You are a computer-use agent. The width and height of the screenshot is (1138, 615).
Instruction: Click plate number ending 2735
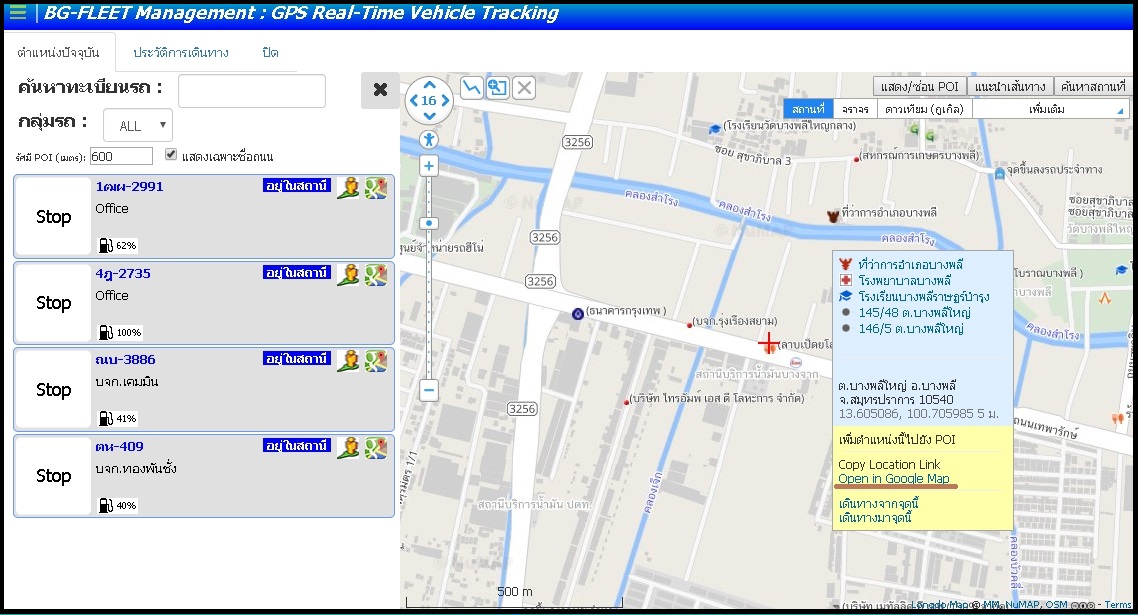pos(123,274)
